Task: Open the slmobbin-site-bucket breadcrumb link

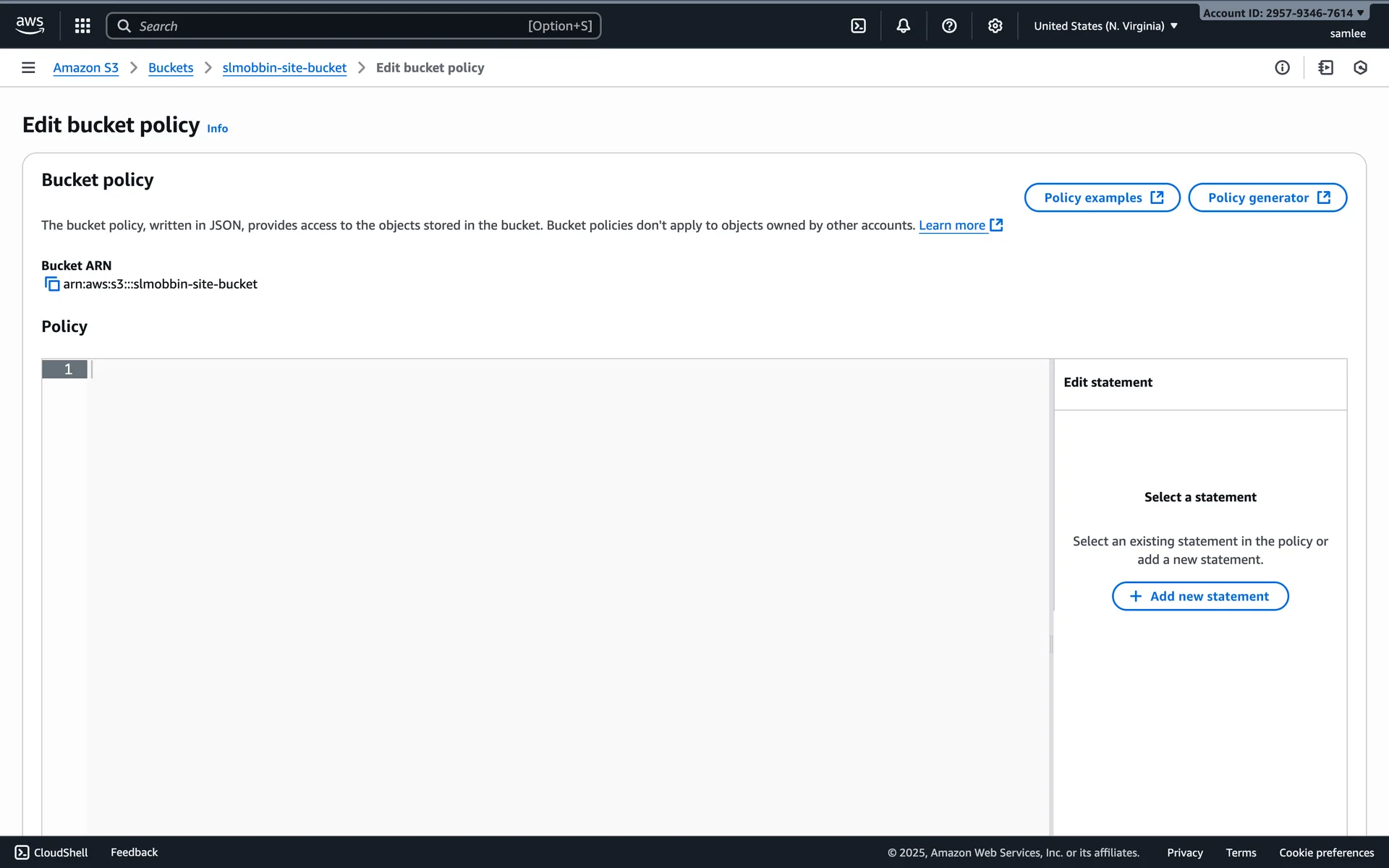Action: (284, 68)
